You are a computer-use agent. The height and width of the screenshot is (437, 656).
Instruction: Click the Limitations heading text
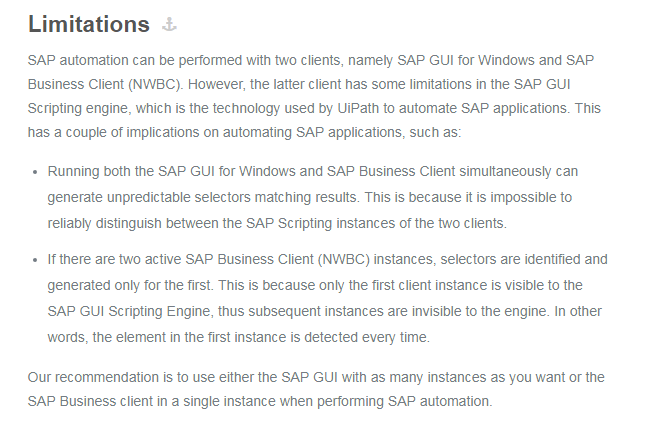pyautogui.click(x=89, y=24)
